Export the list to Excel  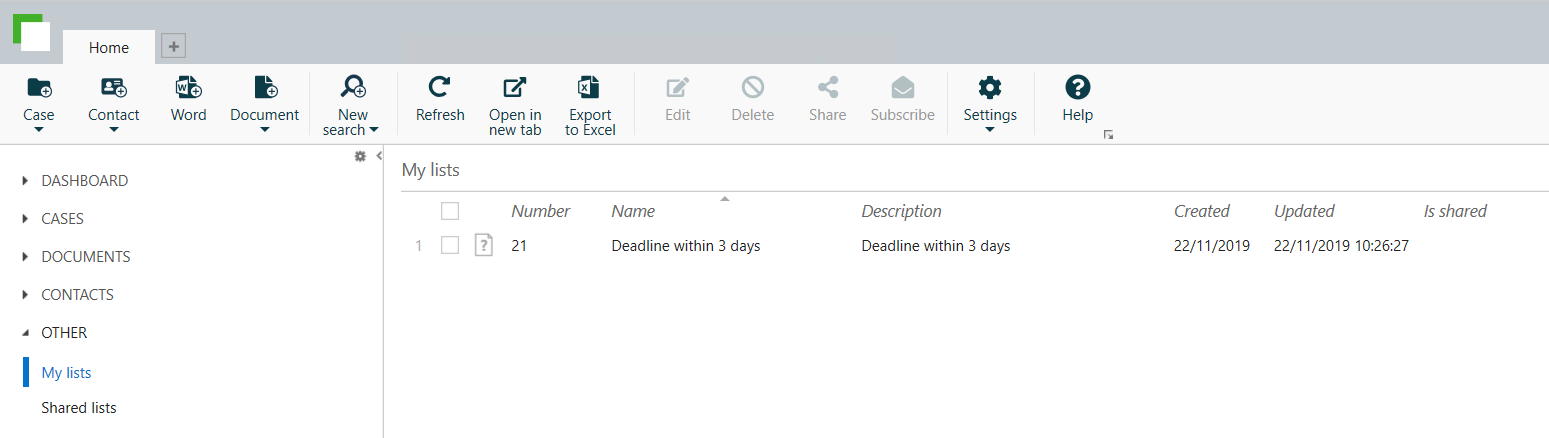[590, 88]
